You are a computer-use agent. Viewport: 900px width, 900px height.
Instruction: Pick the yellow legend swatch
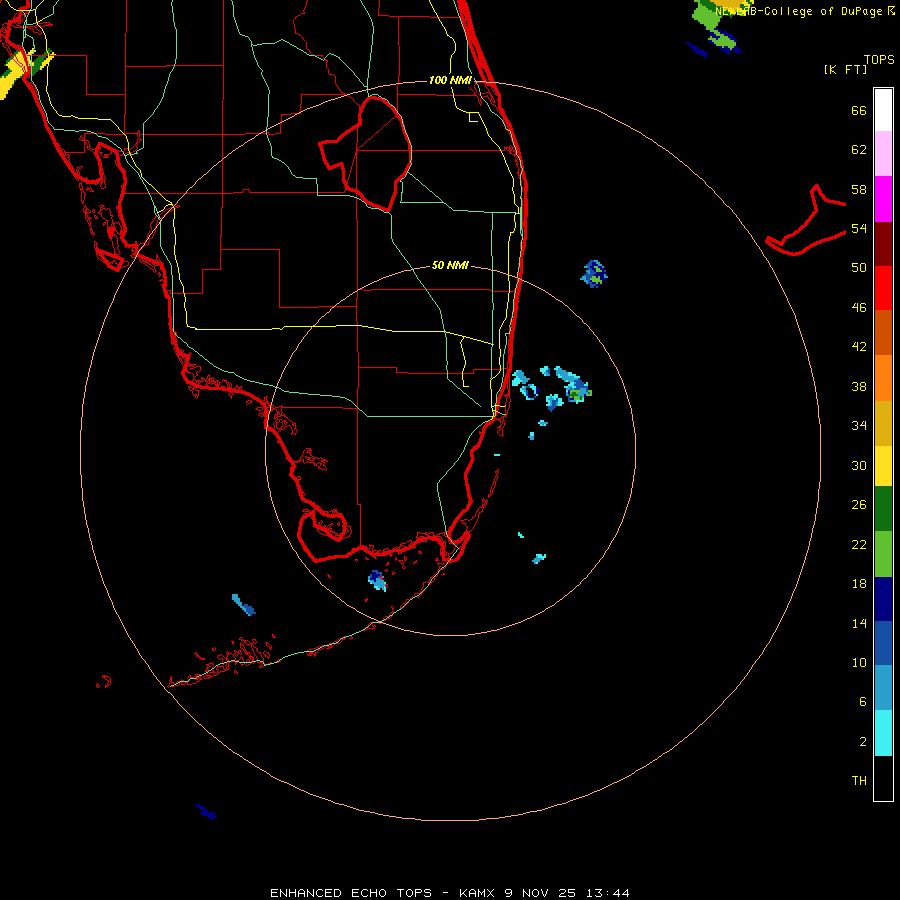(x=883, y=466)
